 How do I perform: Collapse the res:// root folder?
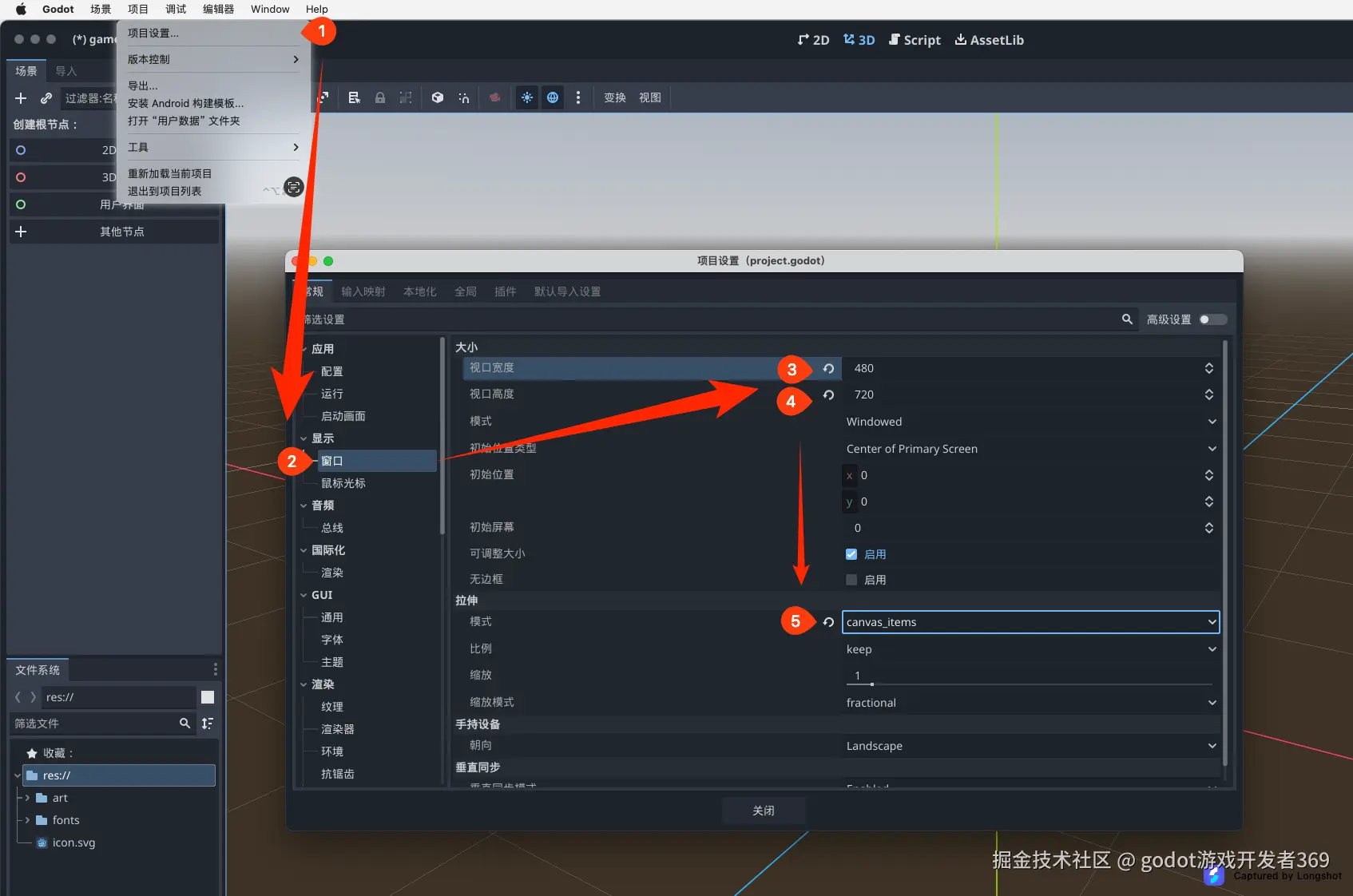click(18, 775)
